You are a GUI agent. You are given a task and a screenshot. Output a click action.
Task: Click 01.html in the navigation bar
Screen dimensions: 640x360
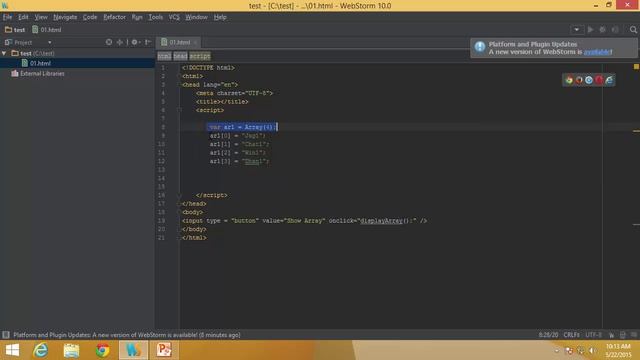tap(47, 30)
